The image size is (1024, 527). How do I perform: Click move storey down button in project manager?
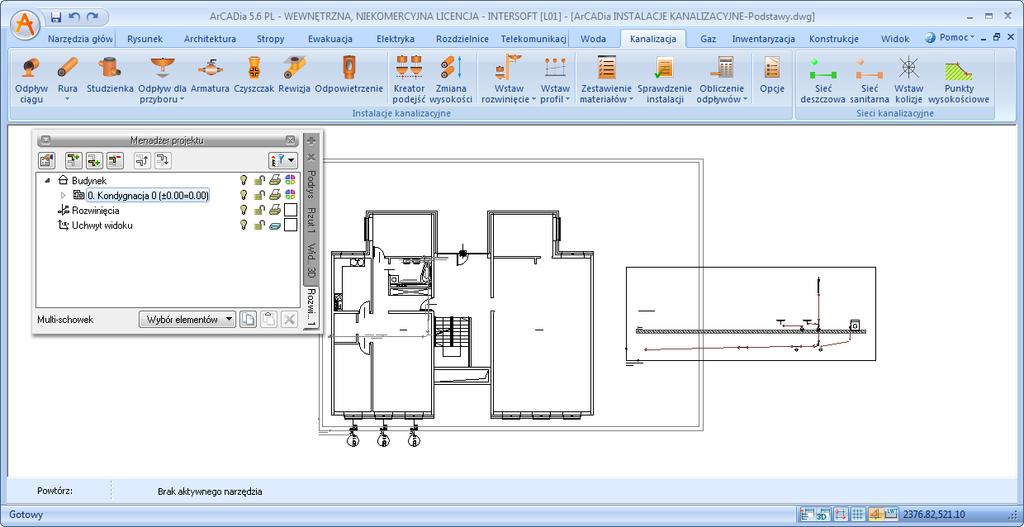(163, 159)
